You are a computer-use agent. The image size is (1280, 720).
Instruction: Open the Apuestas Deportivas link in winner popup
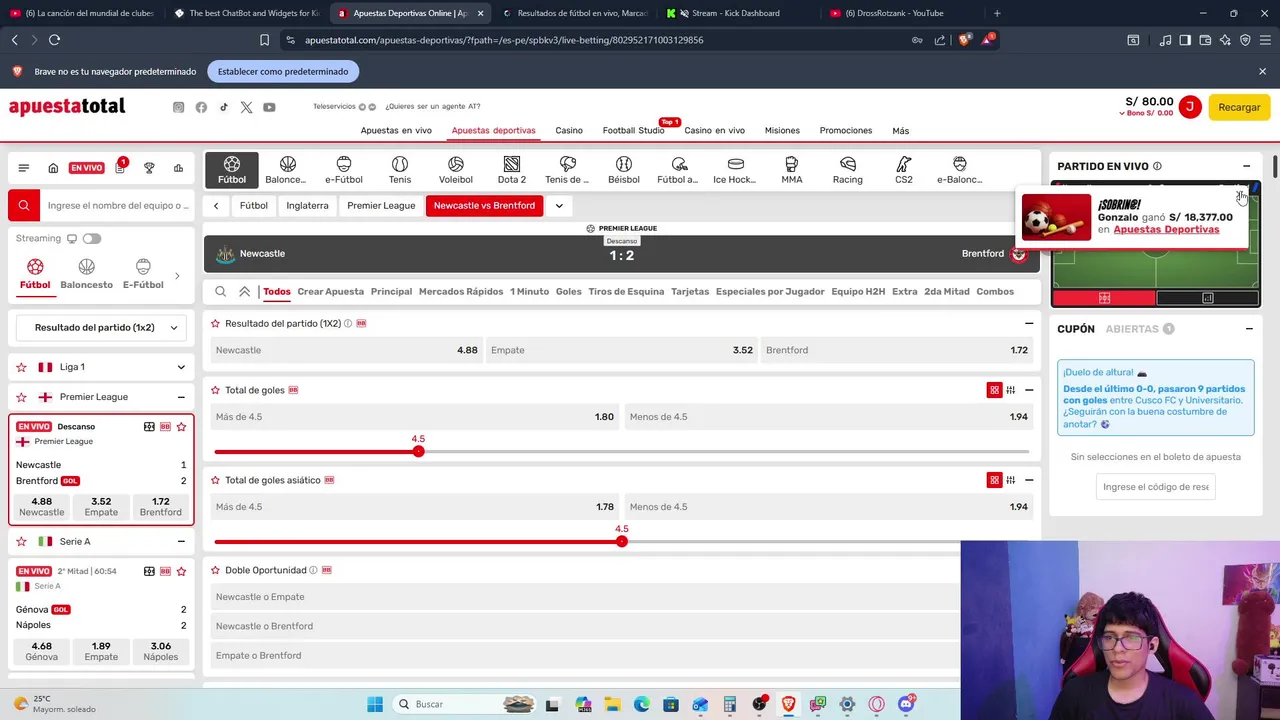[1166, 229]
